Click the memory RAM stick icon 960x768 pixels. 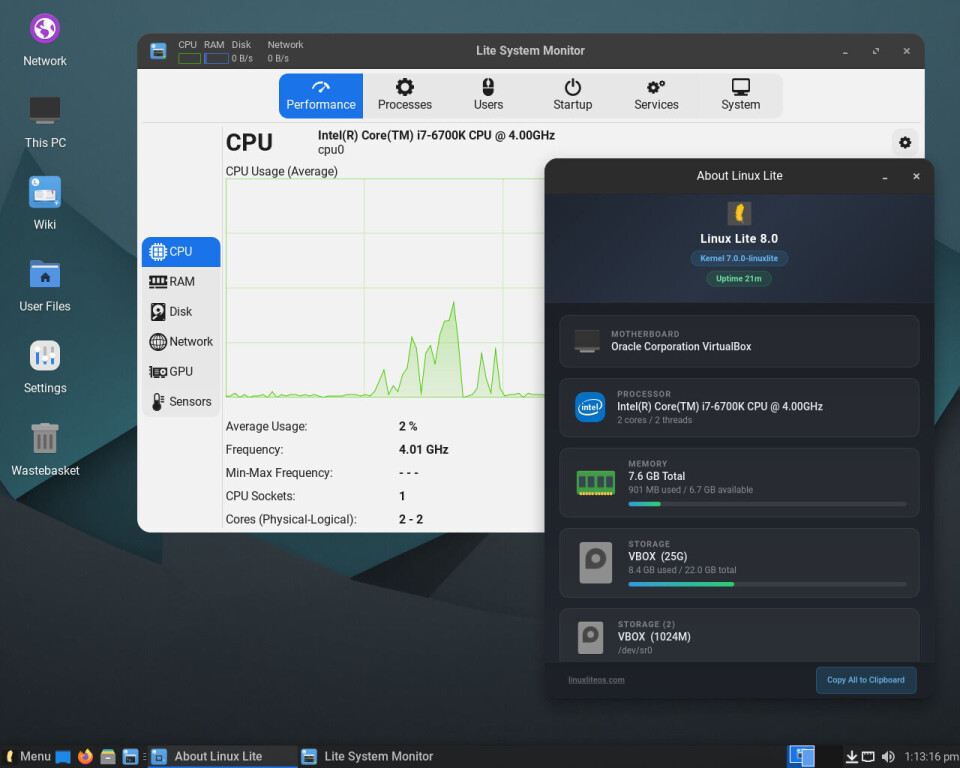point(596,483)
